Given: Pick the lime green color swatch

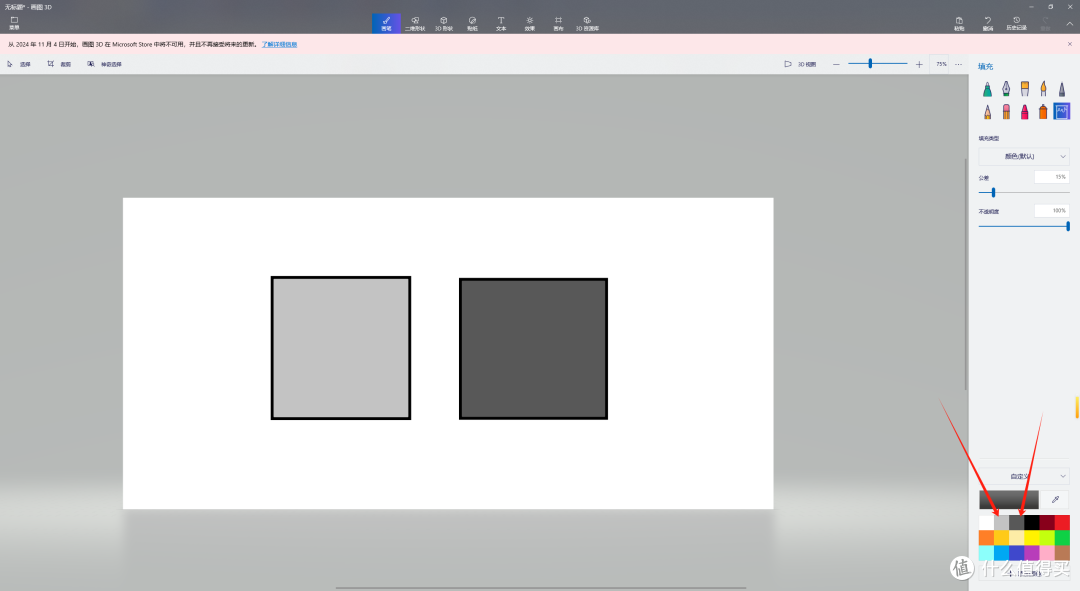Looking at the screenshot, I should click(x=1047, y=537).
